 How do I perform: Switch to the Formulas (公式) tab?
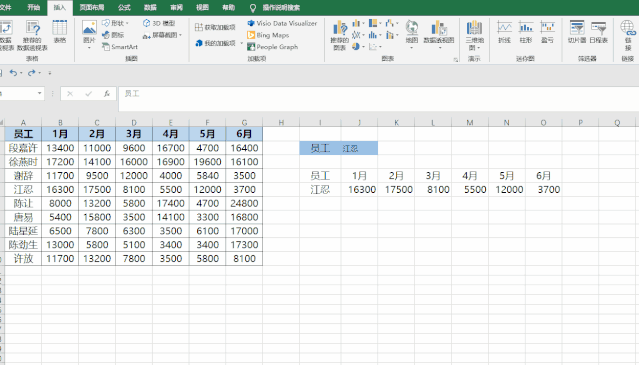point(124,7)
